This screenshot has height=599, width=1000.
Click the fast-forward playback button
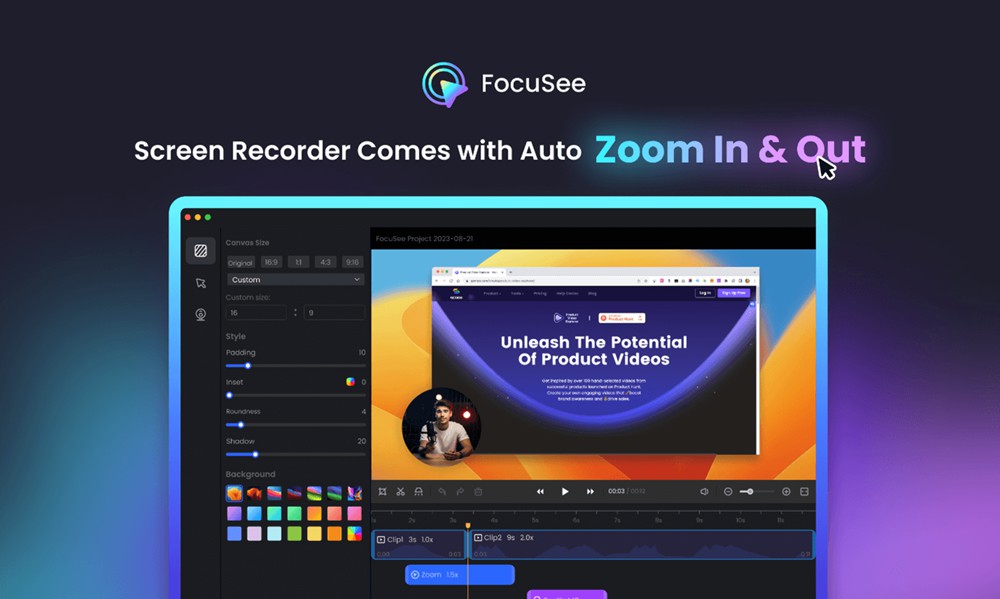pos(590,492)
